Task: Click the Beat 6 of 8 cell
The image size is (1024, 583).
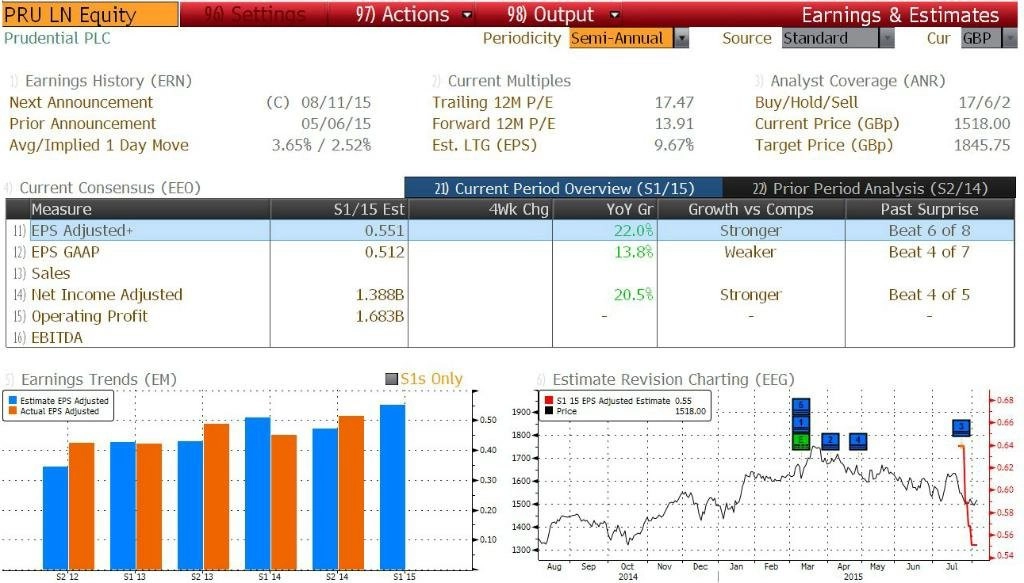Action: pos(929,230)
